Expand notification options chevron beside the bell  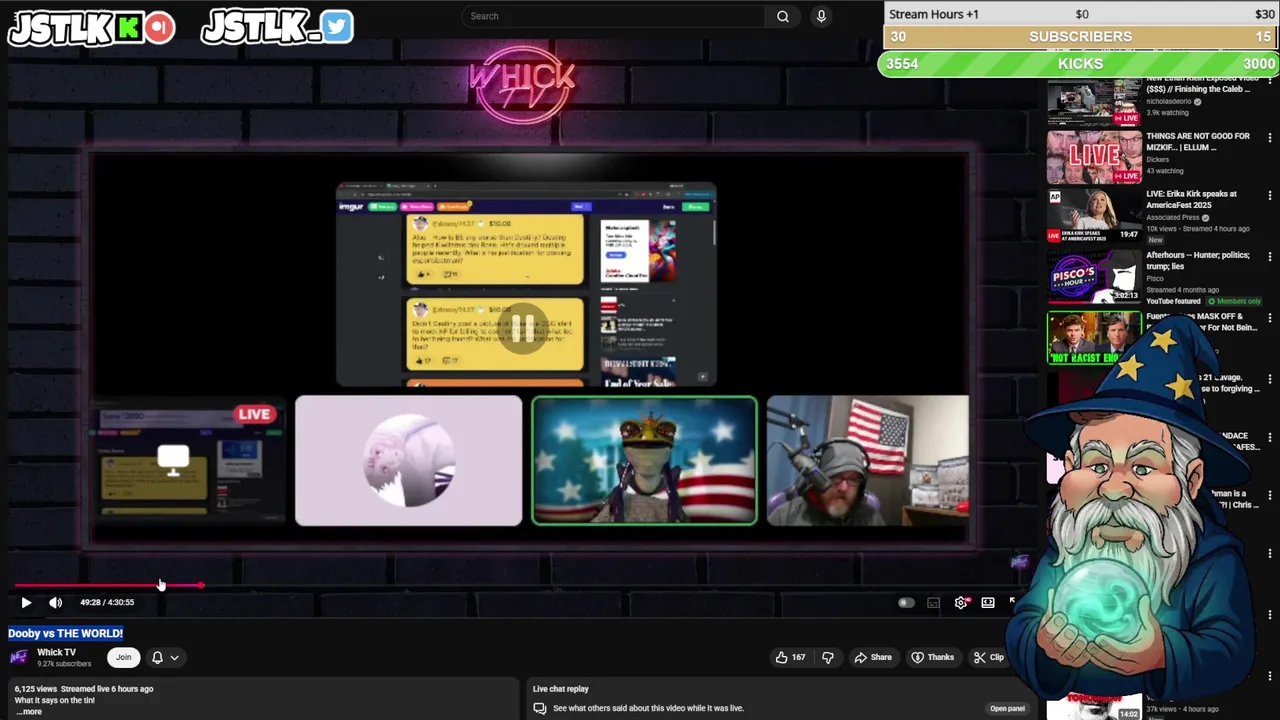174,657
